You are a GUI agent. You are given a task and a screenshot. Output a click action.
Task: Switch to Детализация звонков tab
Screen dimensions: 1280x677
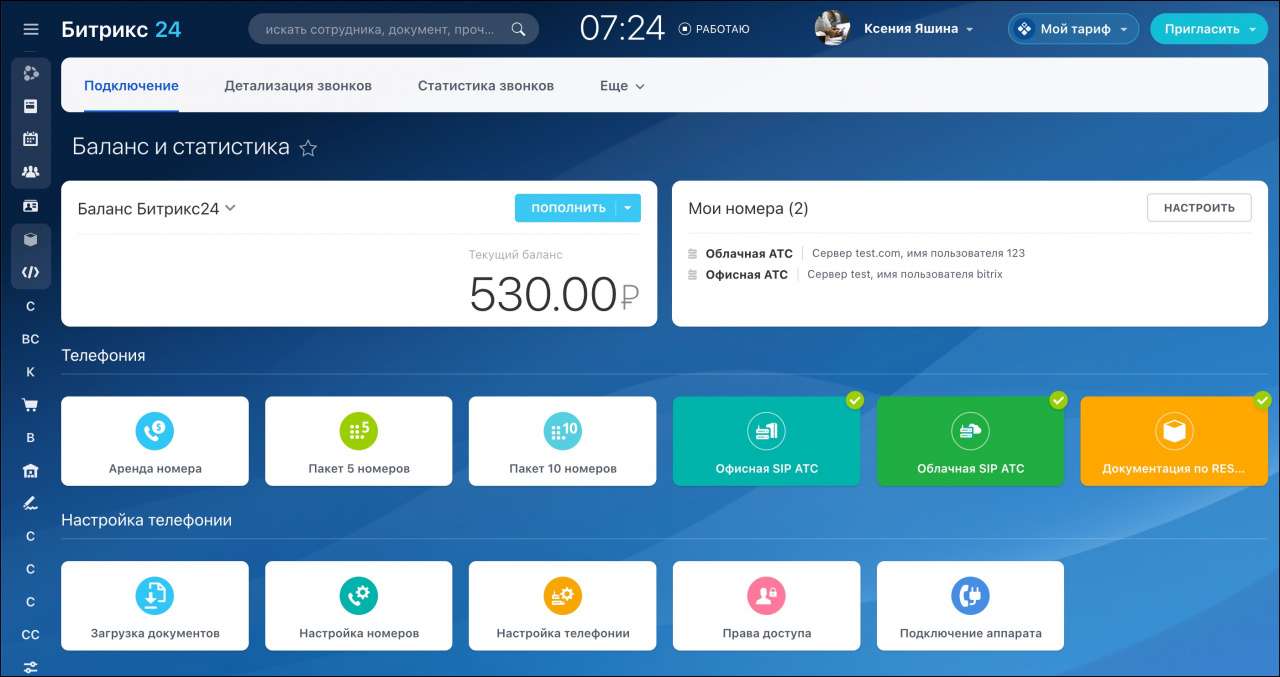point(298,86)
